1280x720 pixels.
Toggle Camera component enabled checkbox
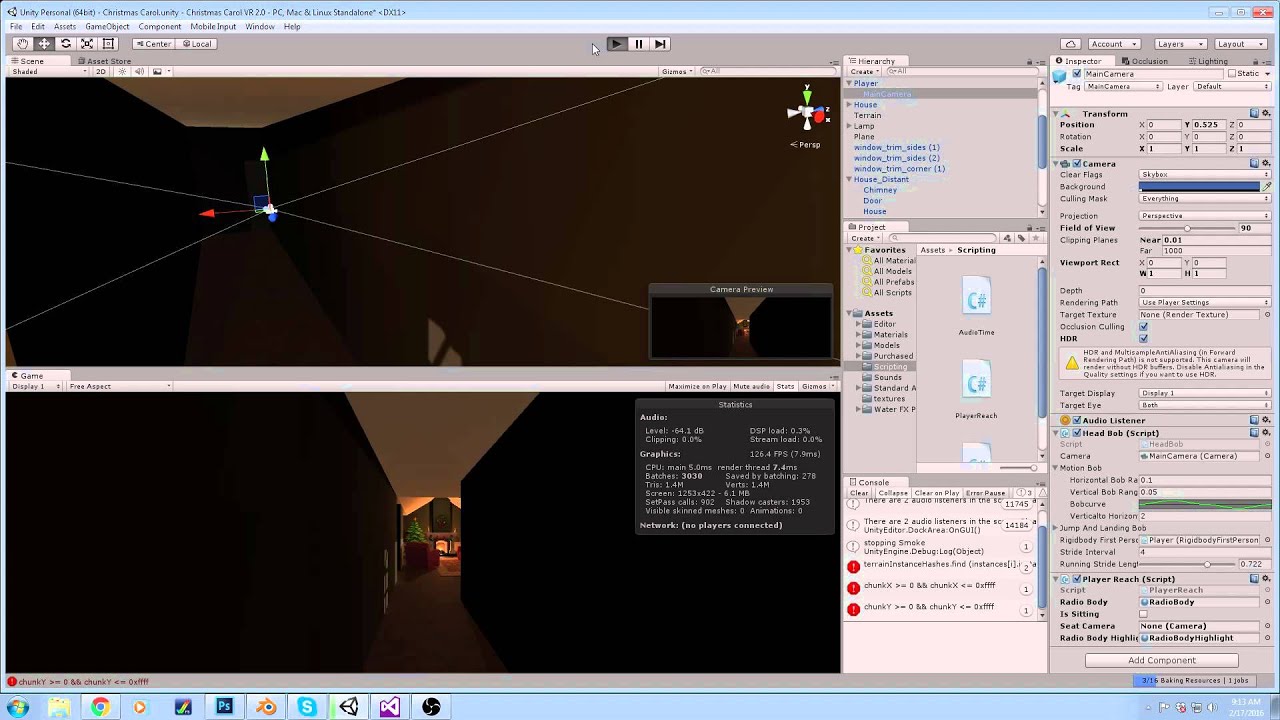coord(1077,163)
